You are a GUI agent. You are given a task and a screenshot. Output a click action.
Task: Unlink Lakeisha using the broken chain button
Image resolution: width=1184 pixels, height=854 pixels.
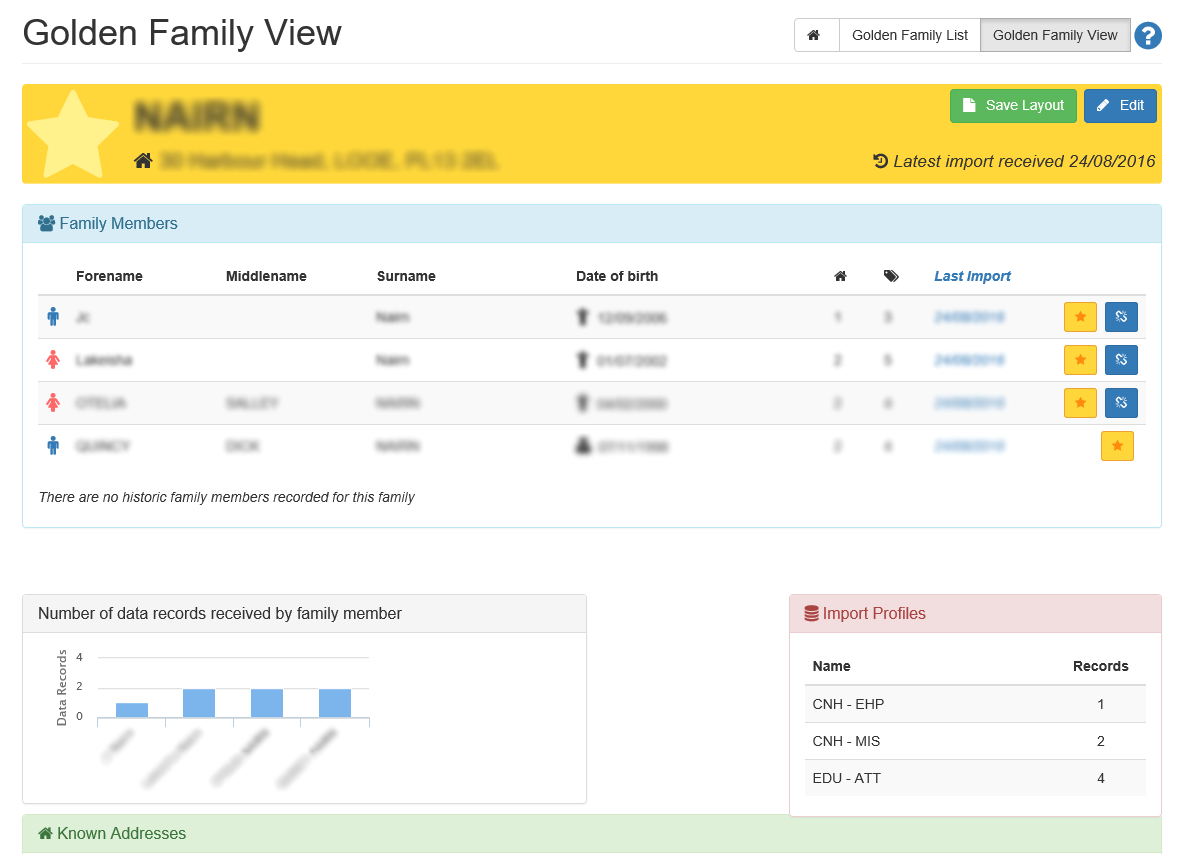click(1121, 360)
